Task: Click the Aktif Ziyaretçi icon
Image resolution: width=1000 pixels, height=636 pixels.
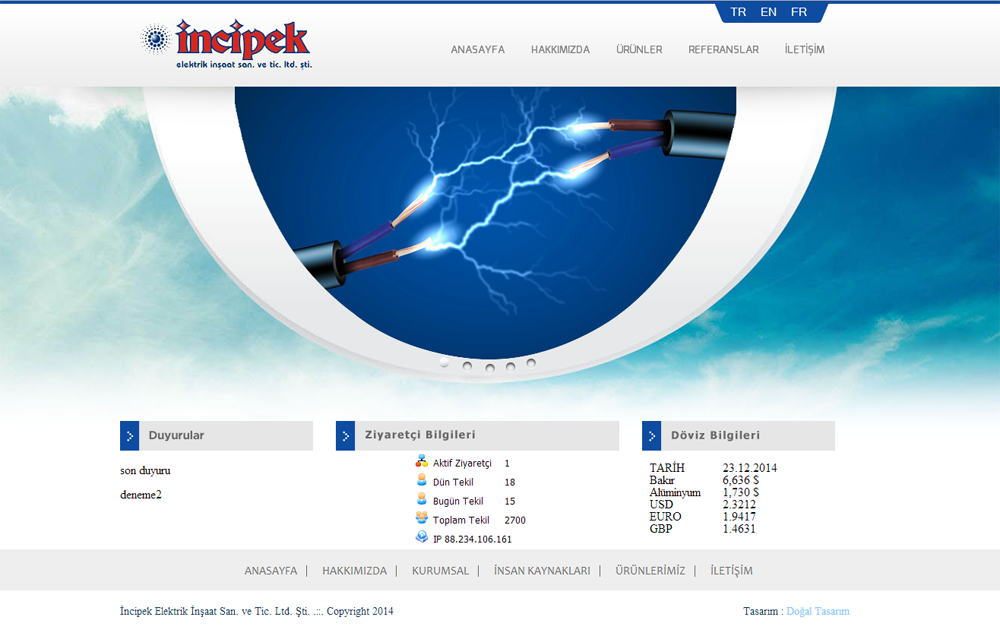Action: [x=422, y=462]
